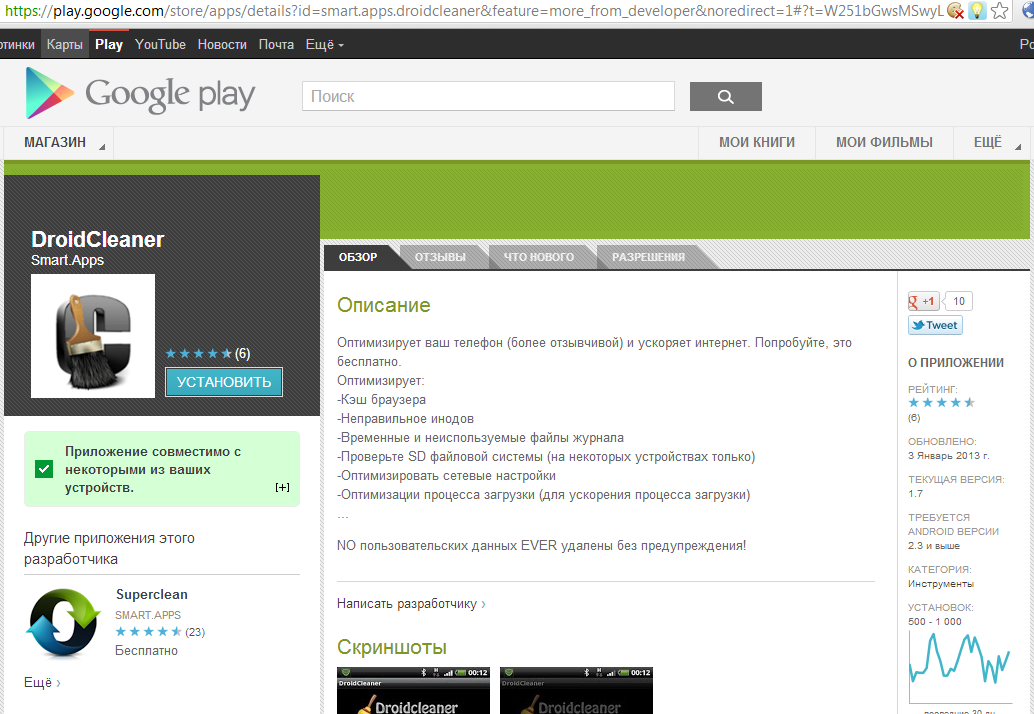Image resolution: width=1034 pixels, height=714 pixels.
Task: Open the Superclean app icon
Action: [x=64, y=621]
